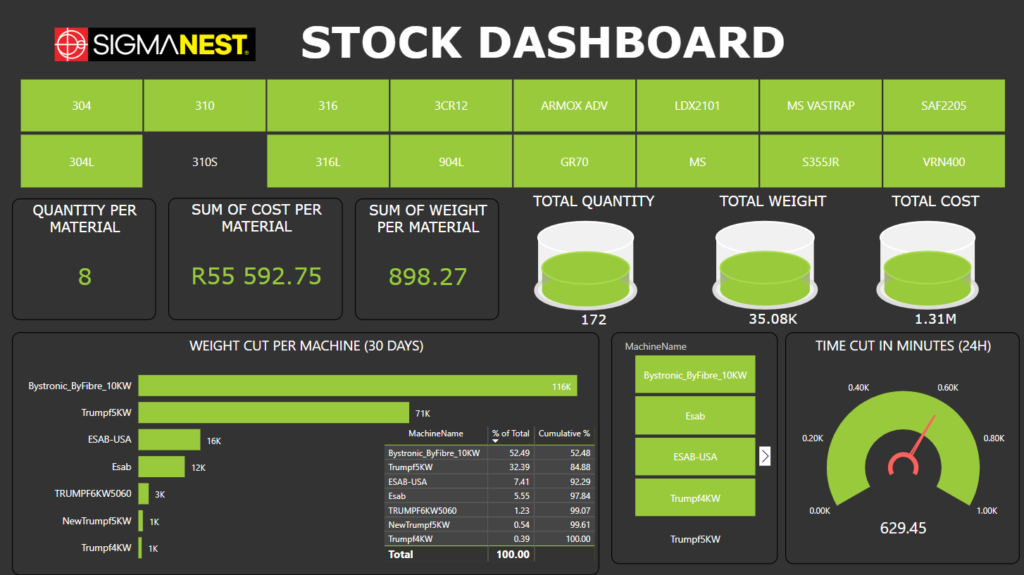Click the Time Cut gauge needle

tap(922, 436)
